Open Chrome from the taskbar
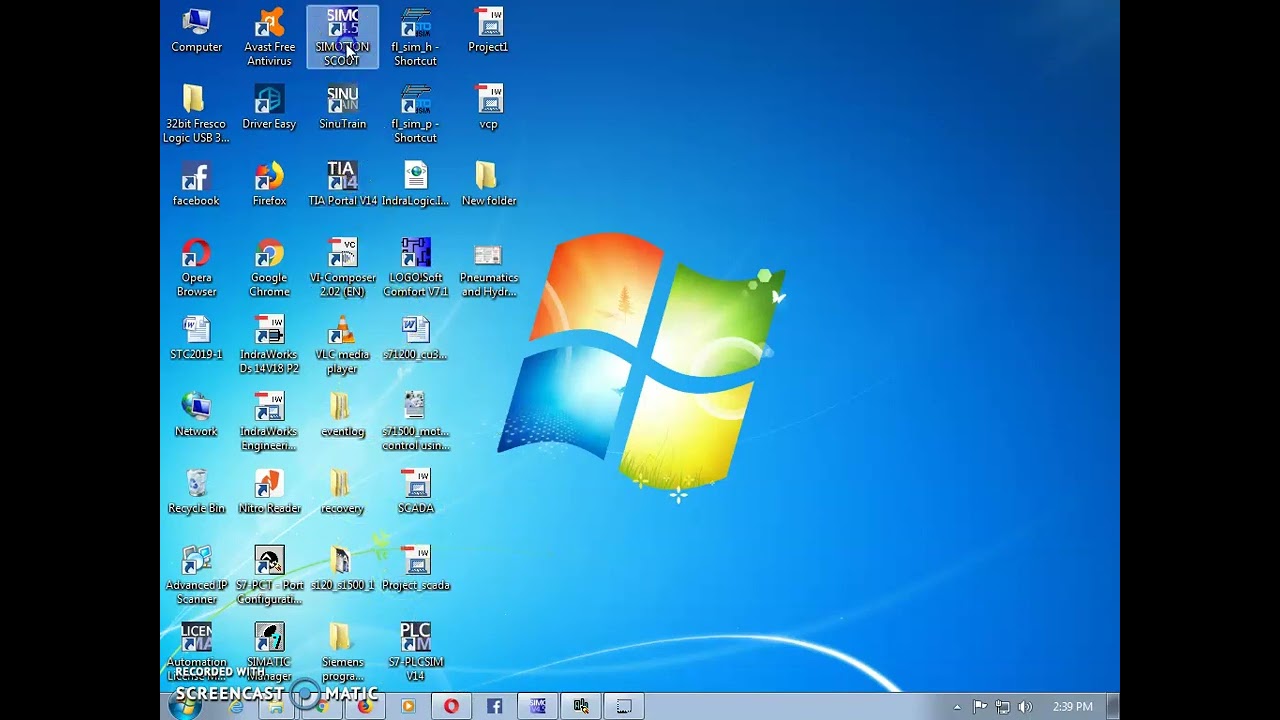Screen dimensions: 1280x720 pyautogui.click(x=322, y=706)
